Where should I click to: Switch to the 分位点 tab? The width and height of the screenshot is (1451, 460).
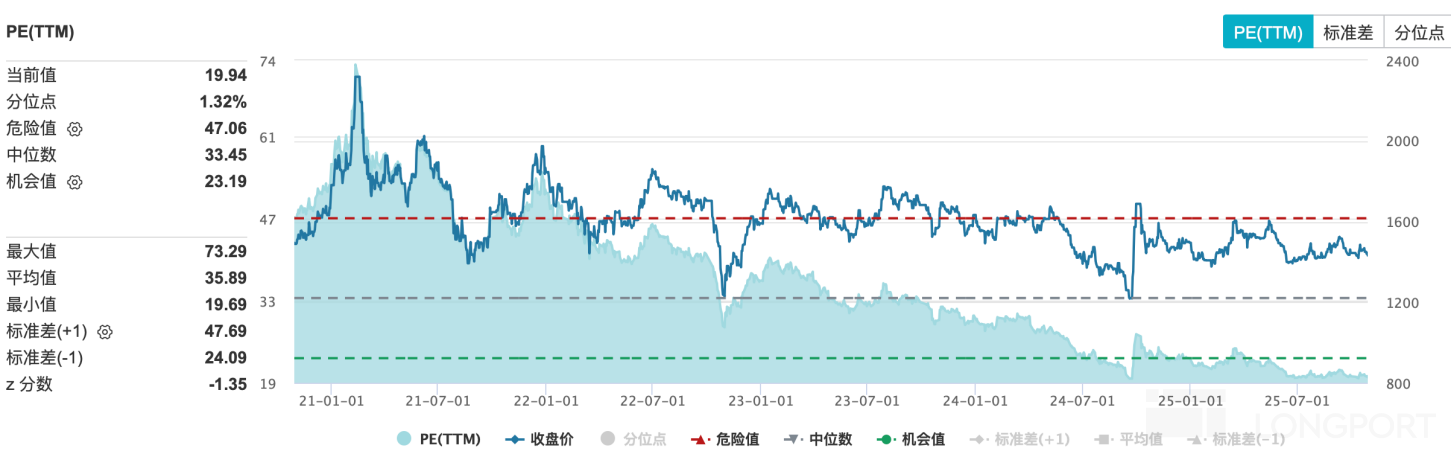[x=1418, y=32]
